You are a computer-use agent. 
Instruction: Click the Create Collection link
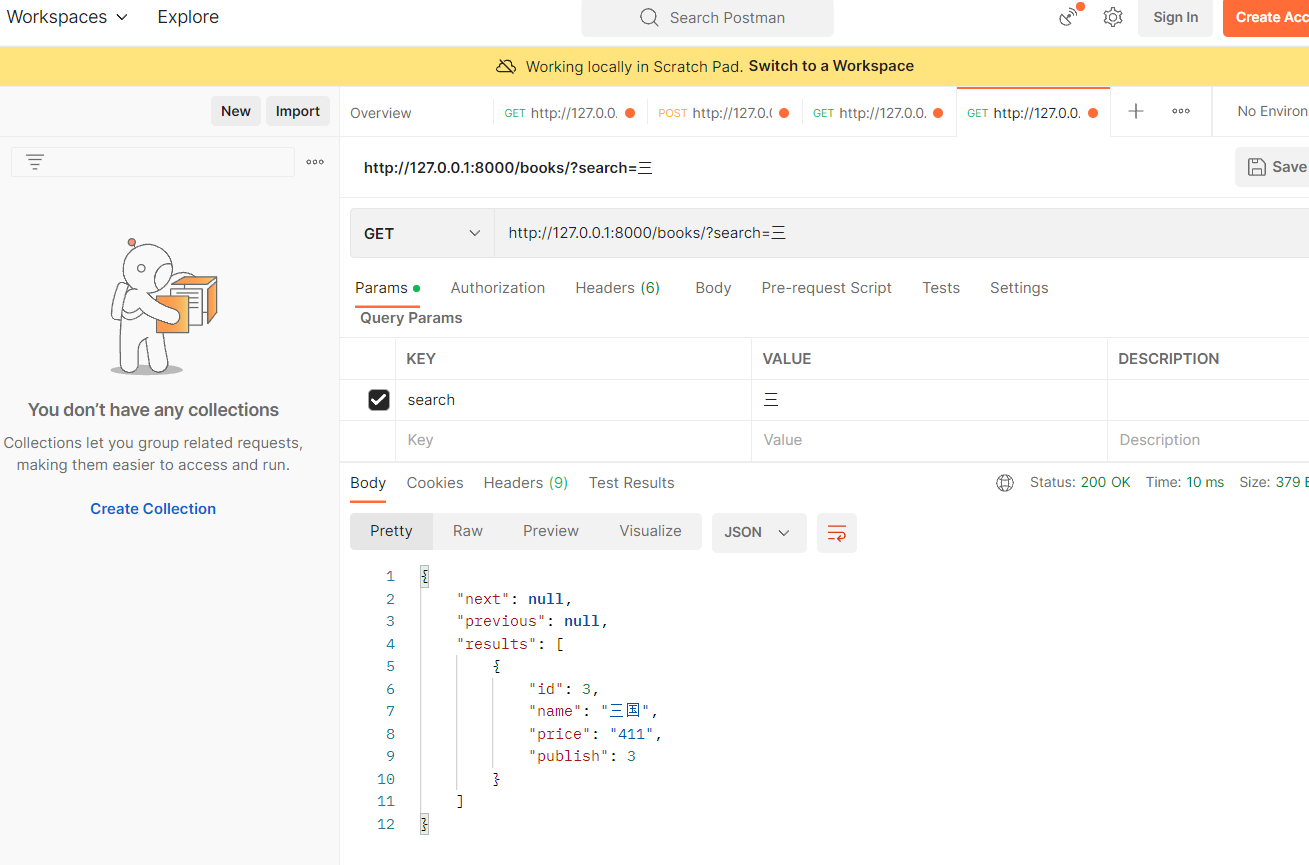click(153, 509)
